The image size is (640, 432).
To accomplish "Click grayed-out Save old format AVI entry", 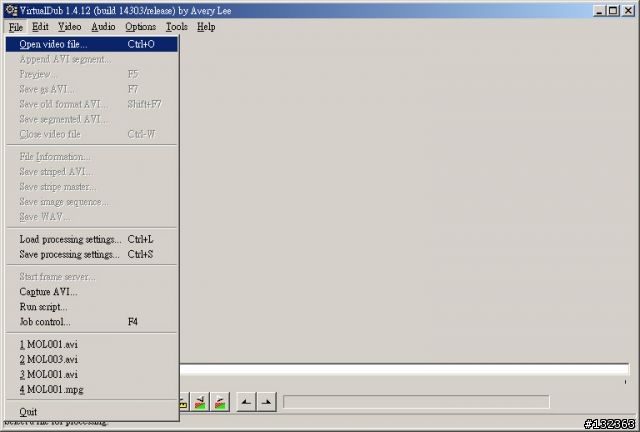I will click(x=92, y=104).
